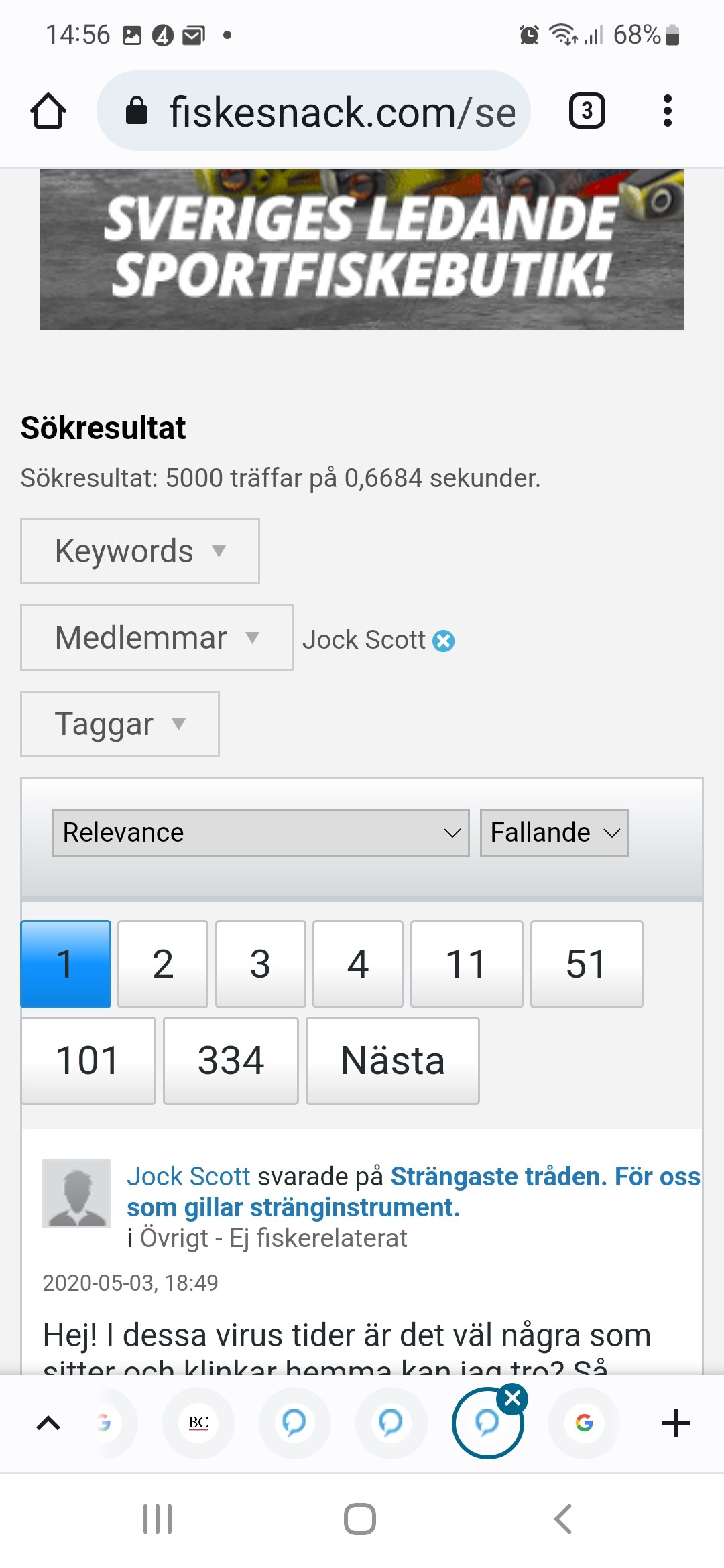Expand the Taggar filter dropdown
The width and height of the screenshot is (724, 1568).
coord(120,724)
